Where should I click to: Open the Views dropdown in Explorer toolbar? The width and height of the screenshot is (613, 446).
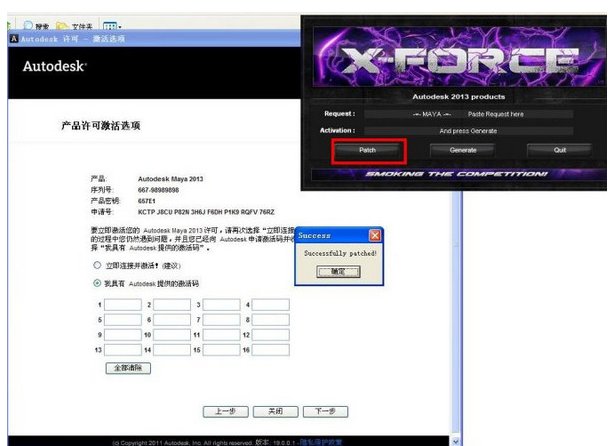pyautogui.click(x=112, y=27)
